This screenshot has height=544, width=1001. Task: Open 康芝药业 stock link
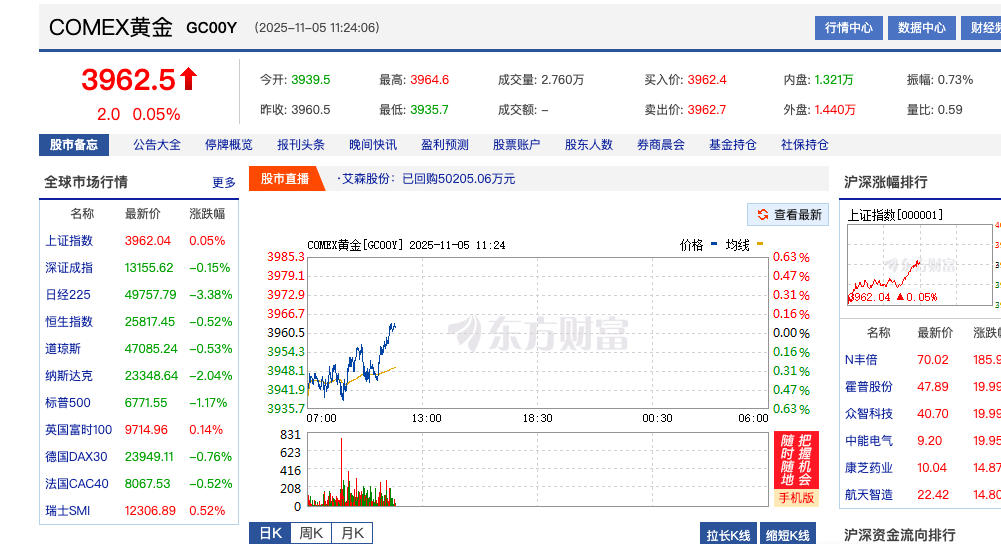click(x=869, y=467)
